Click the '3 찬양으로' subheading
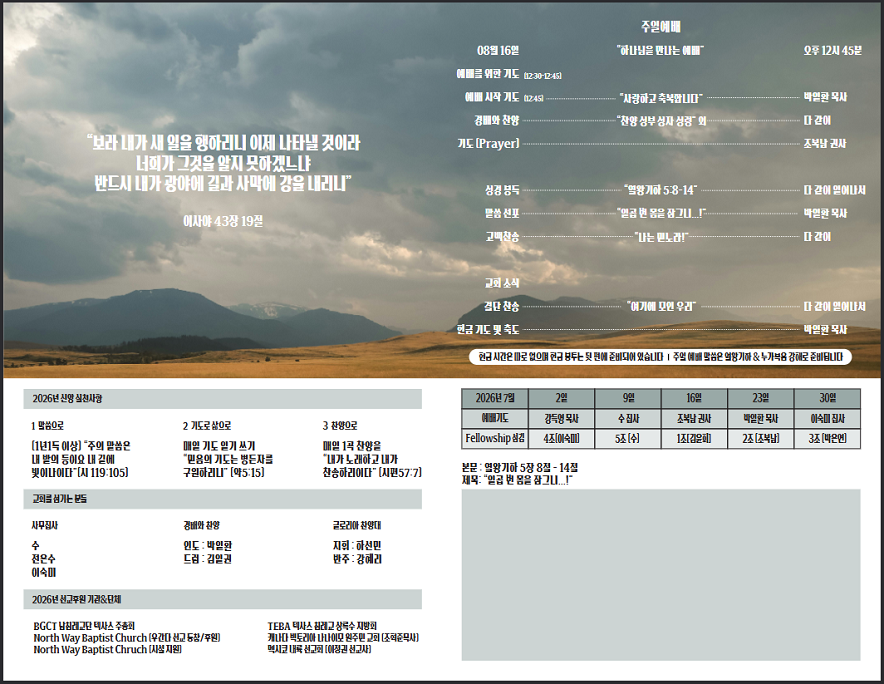This screenshot has width=884, height=684. (x=340, y=426)
